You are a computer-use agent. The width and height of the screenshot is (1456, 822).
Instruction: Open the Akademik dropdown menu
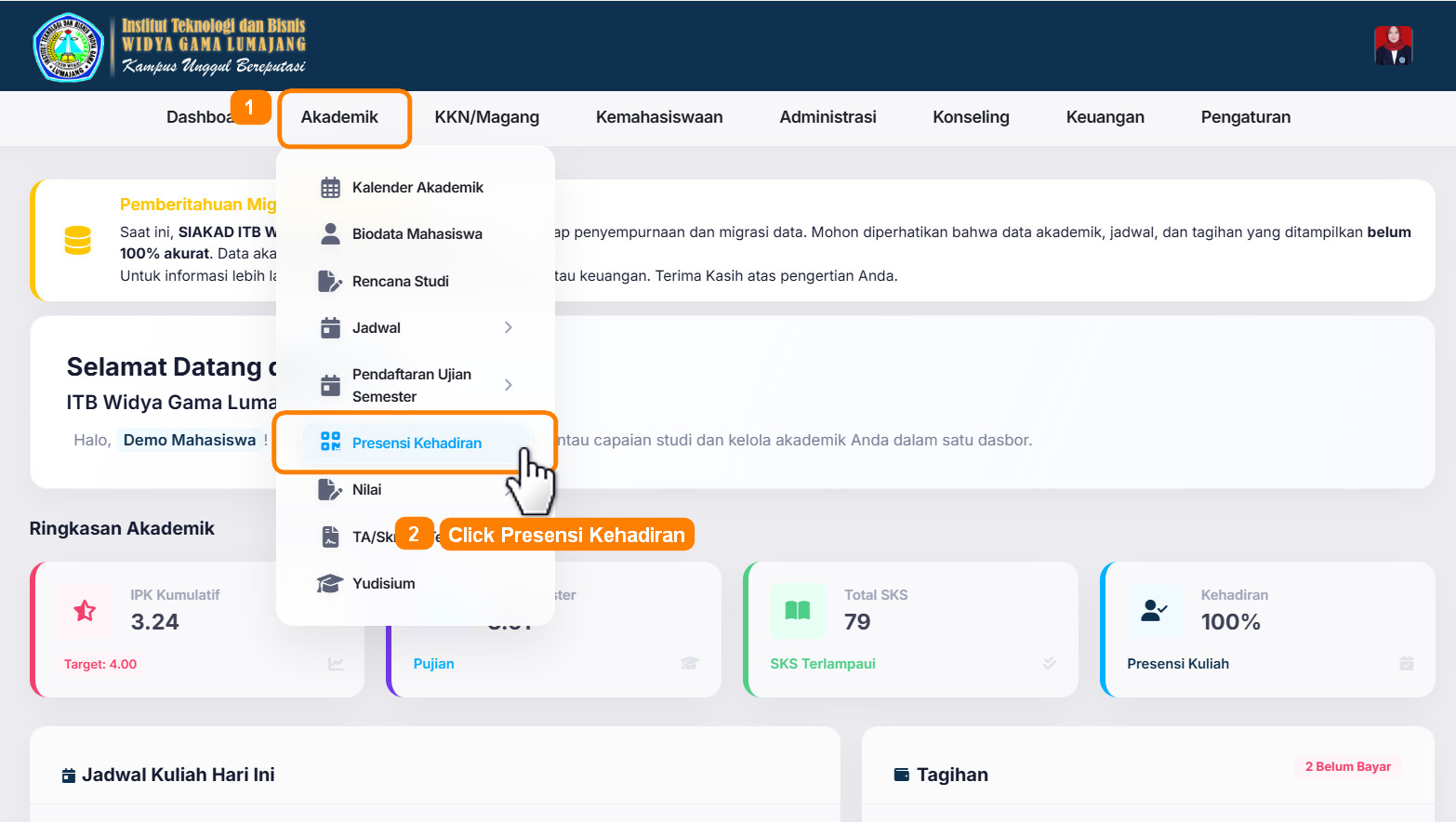pos(339,117)
